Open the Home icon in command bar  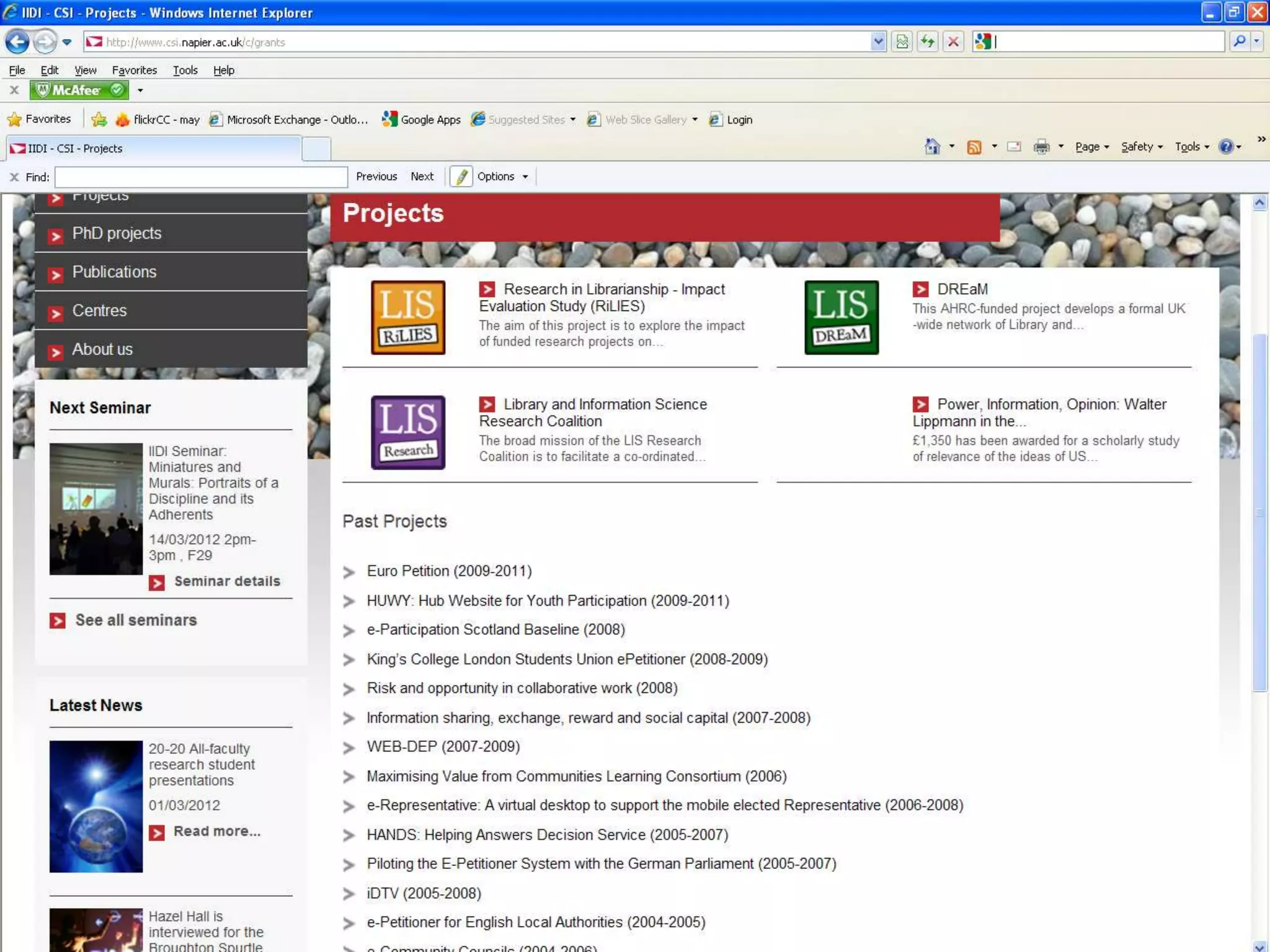click(932, 147)
